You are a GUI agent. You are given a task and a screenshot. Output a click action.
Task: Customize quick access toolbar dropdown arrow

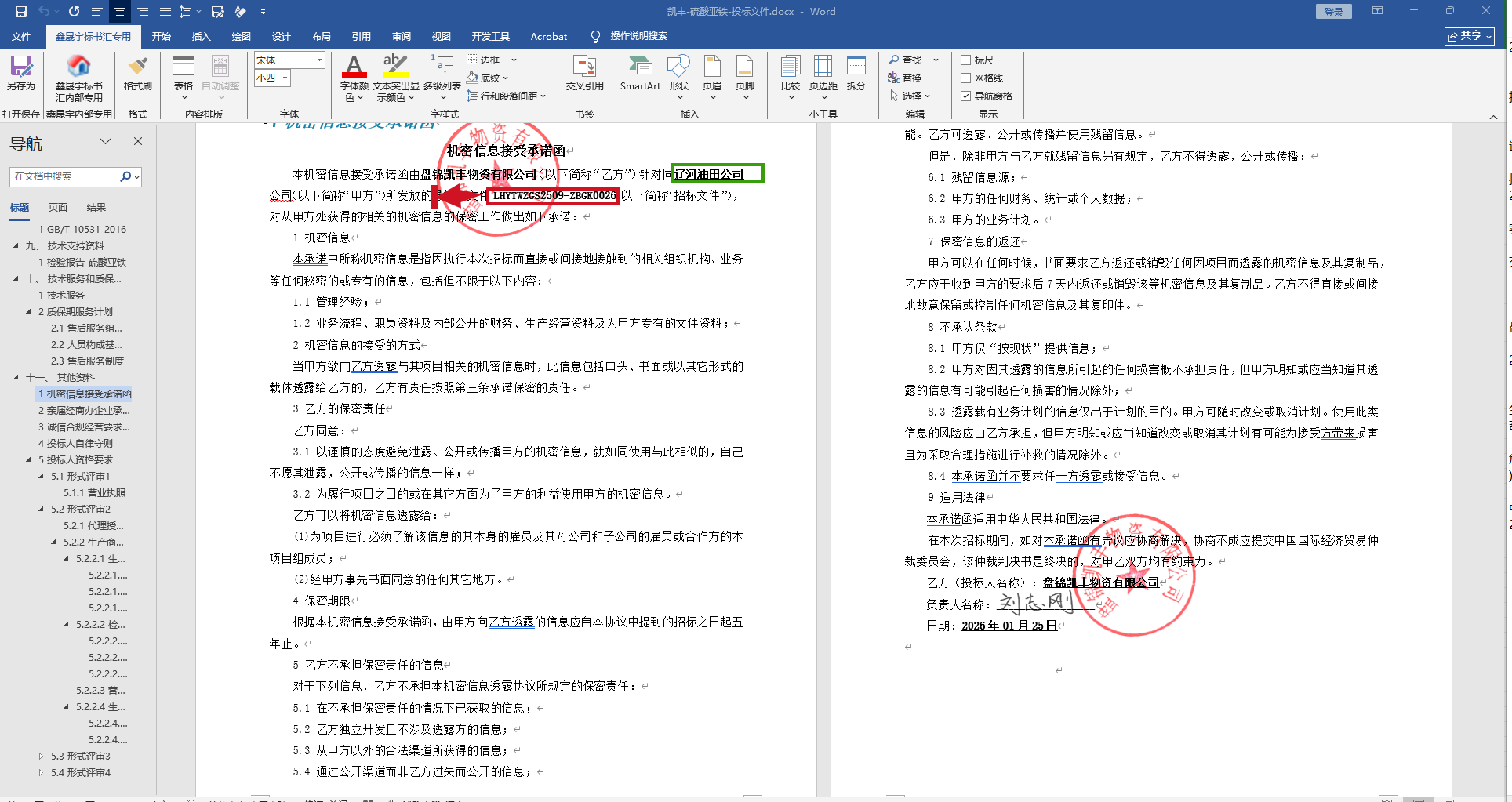pyautogui.click(x=263, y=12)
